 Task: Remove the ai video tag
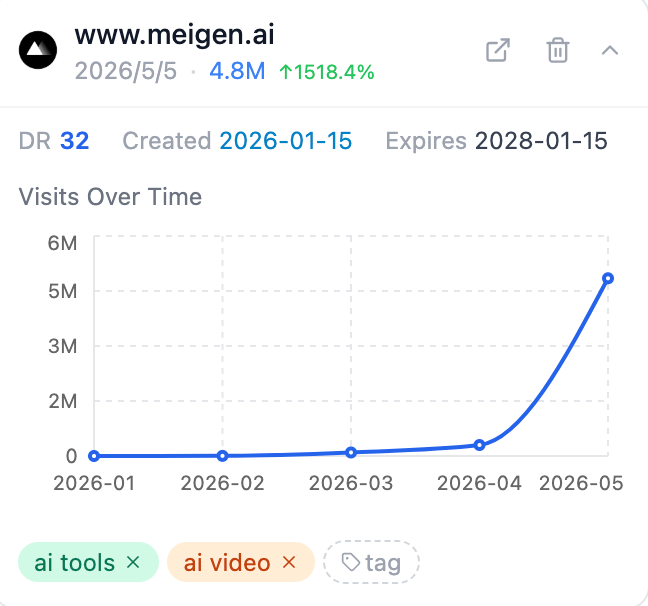coord(289,562)
